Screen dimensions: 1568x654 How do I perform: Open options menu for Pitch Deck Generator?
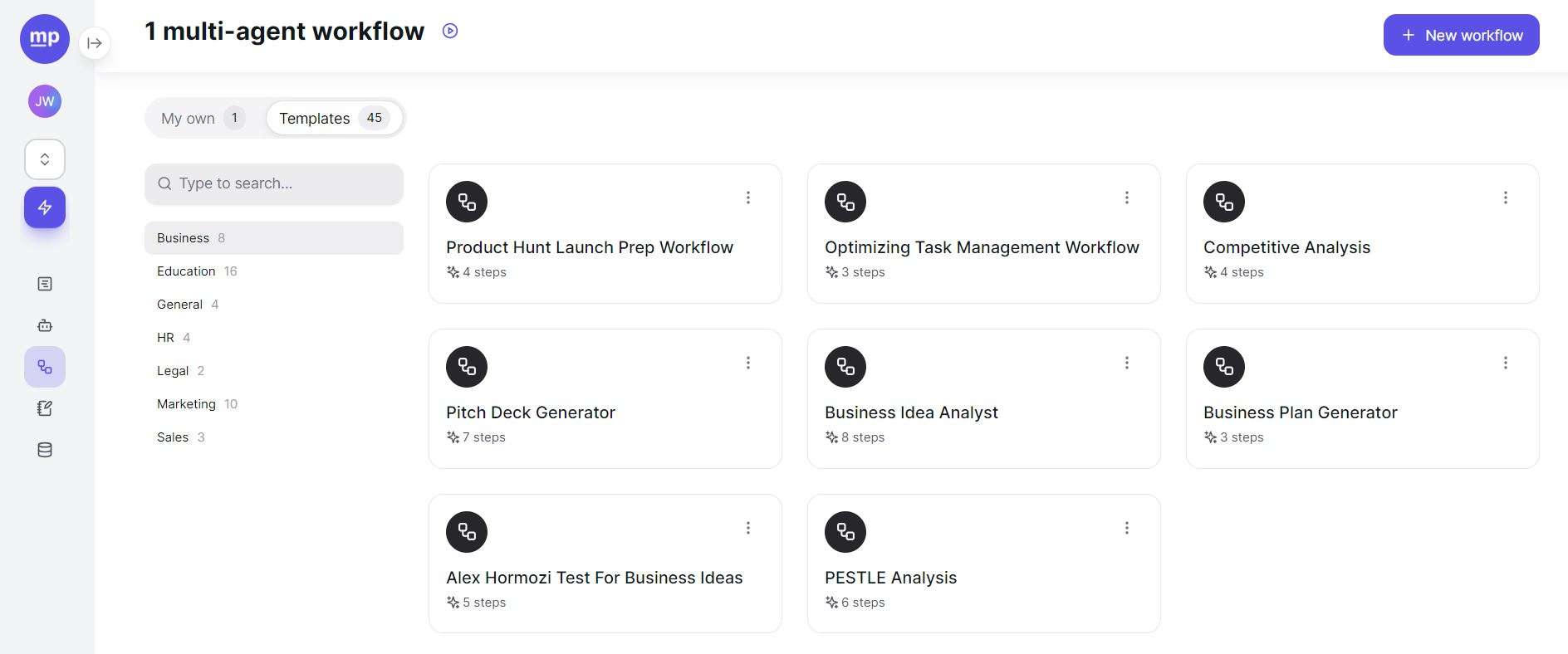click(748, 363)
